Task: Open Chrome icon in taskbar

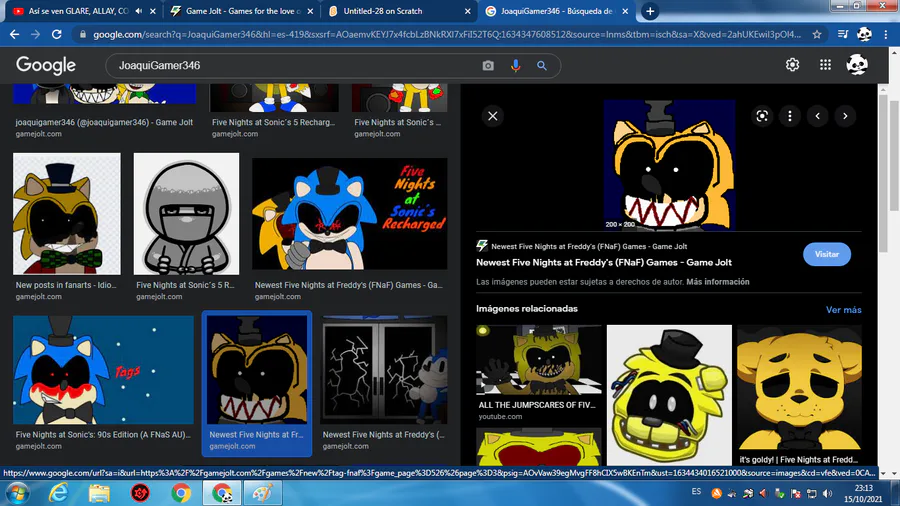Action: tap(180, 493)
